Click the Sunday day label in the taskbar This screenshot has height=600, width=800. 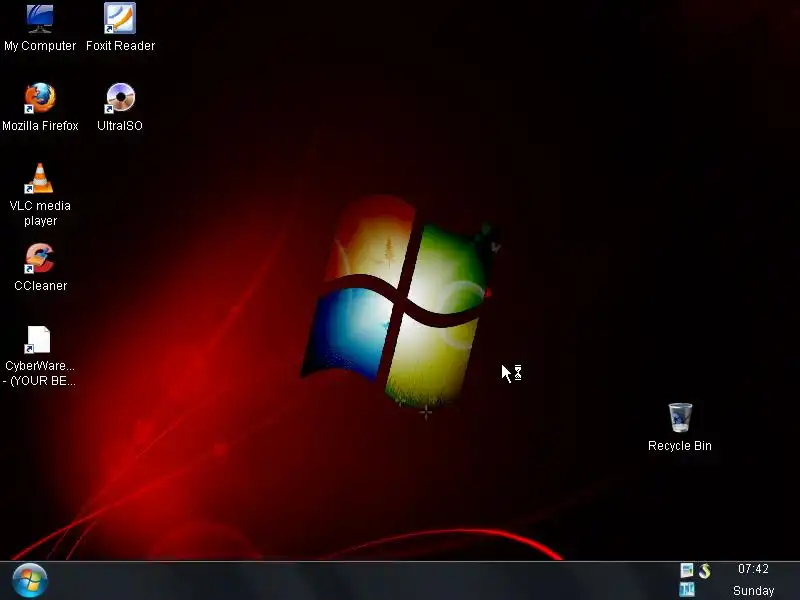click(754, 591)
